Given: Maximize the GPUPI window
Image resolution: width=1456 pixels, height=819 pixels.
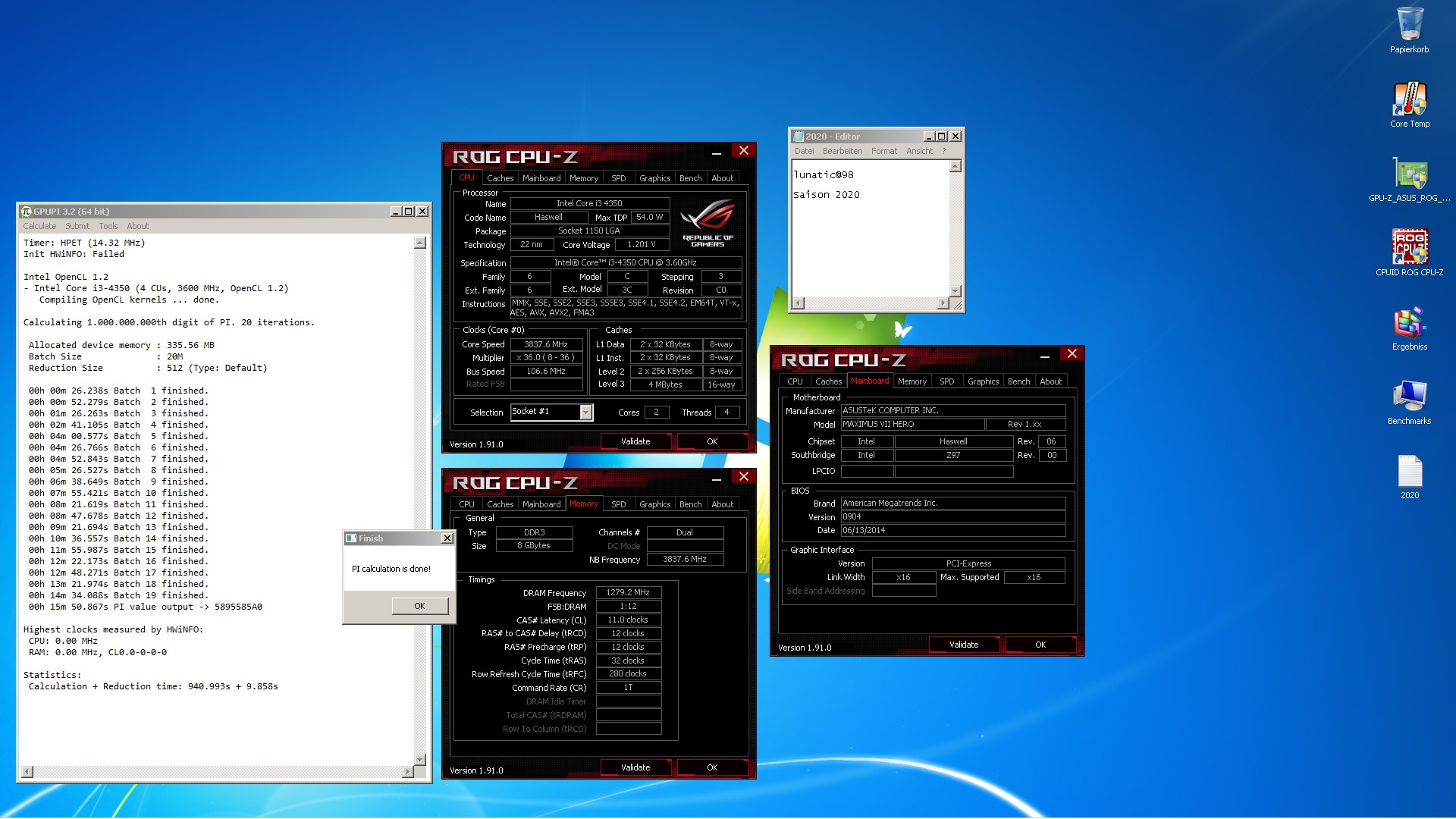Looking at the screenshot, I should (x=409, y=212).
